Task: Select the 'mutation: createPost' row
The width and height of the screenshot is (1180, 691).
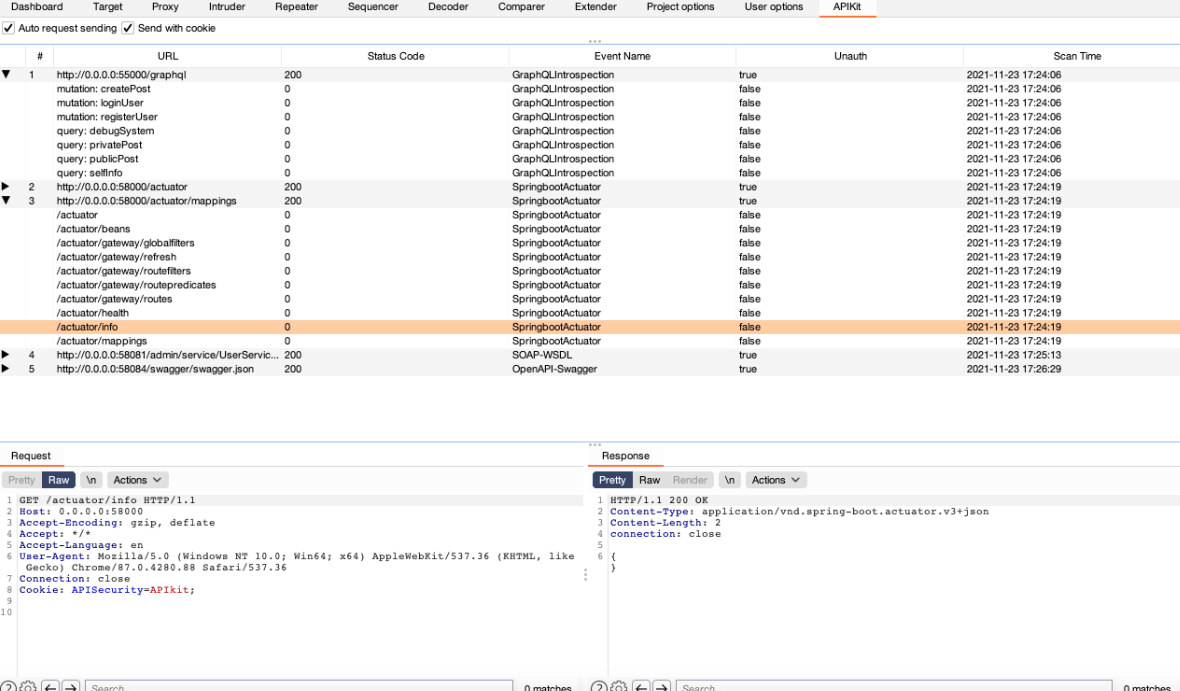Action: [x=590, y=89]
